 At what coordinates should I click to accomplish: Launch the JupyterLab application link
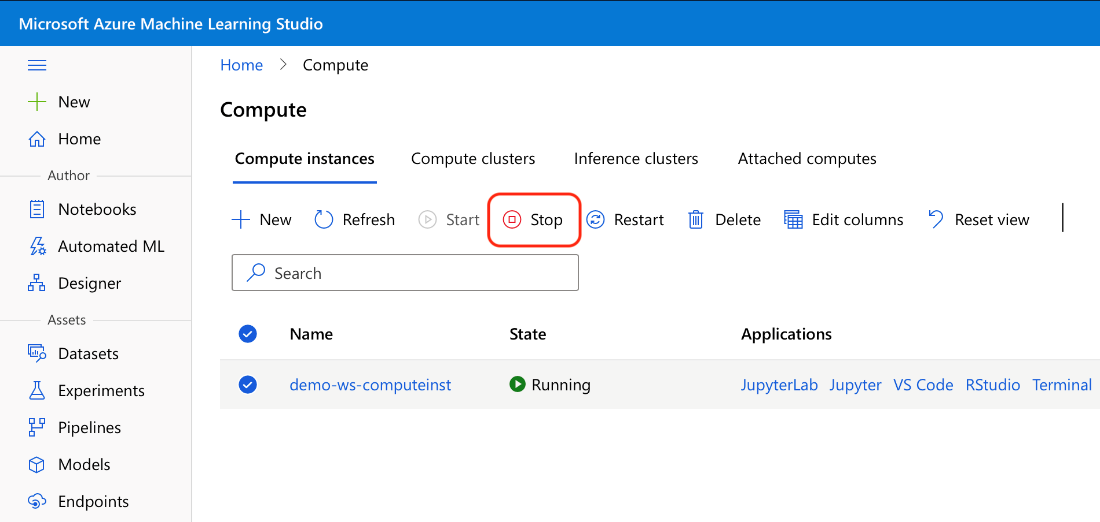779,384
